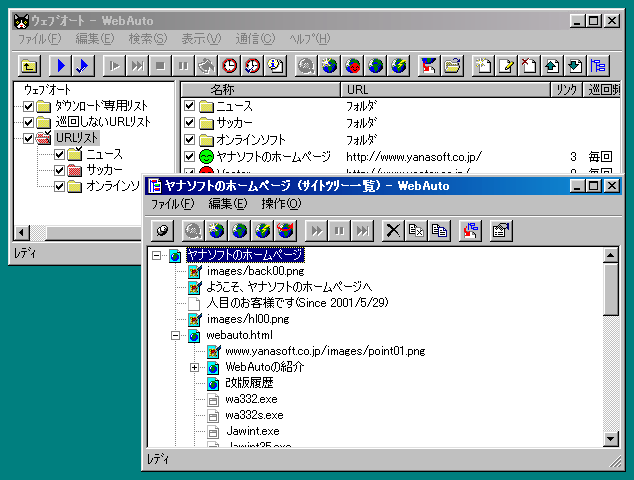Viewport: 634px width, 480px height.
Task: Select Jawint.exe in site tree
Action: tap(253, 431)
